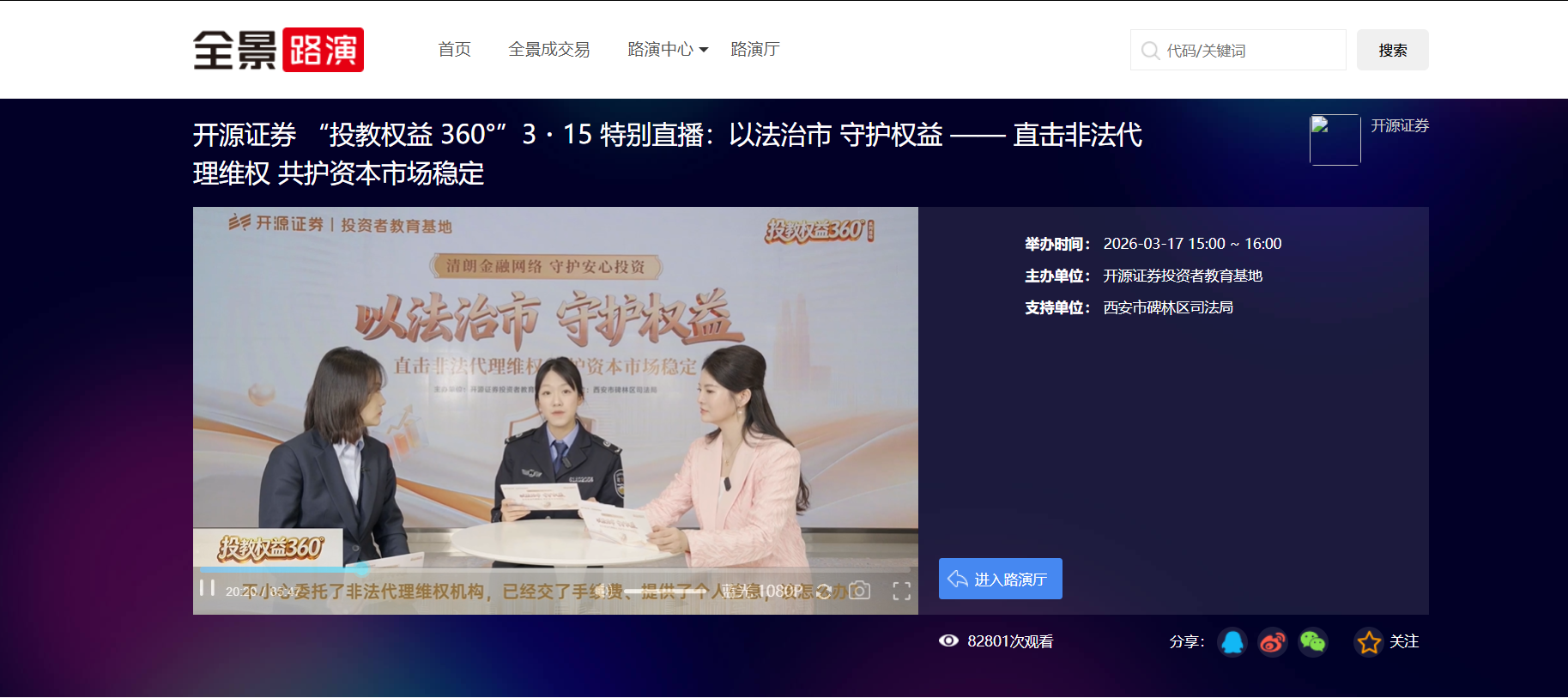This screenshot has width=1568, height=698.
Task: Click the star icon to follow
Action: 1369,642
